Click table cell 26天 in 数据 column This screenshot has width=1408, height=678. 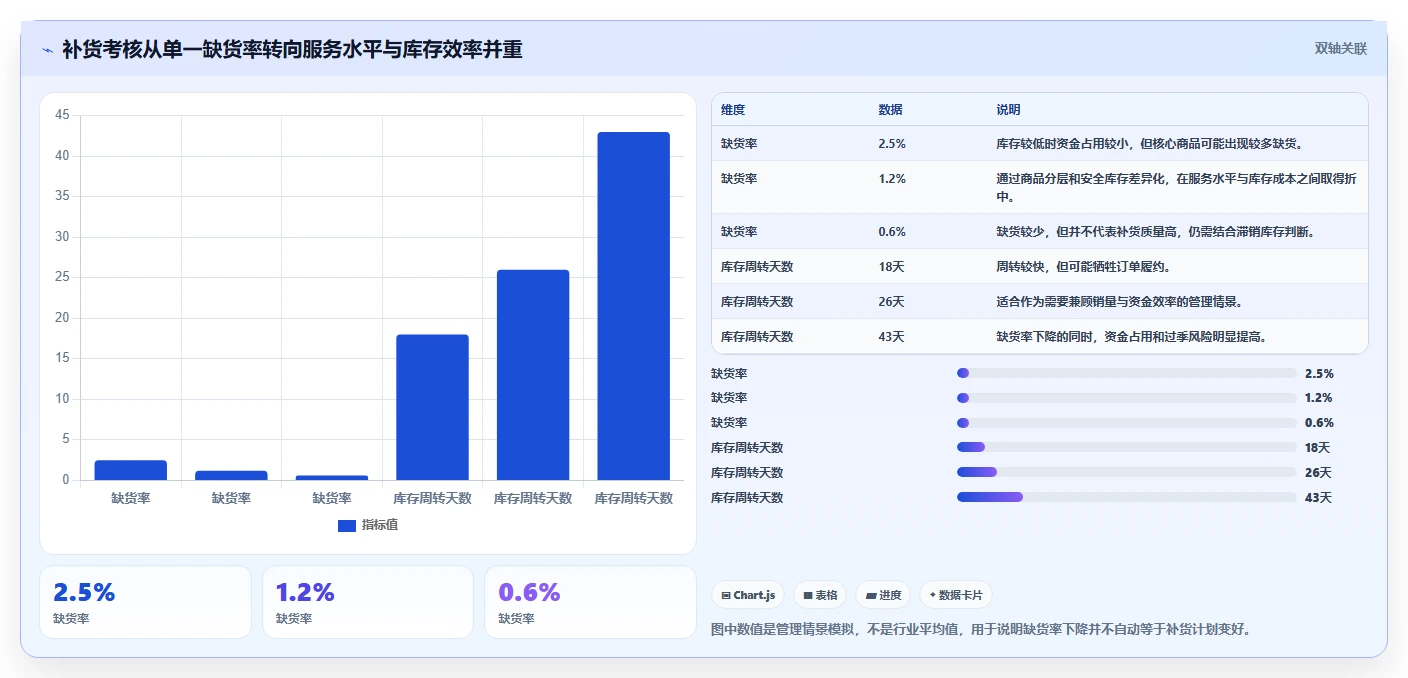[891, 302]
